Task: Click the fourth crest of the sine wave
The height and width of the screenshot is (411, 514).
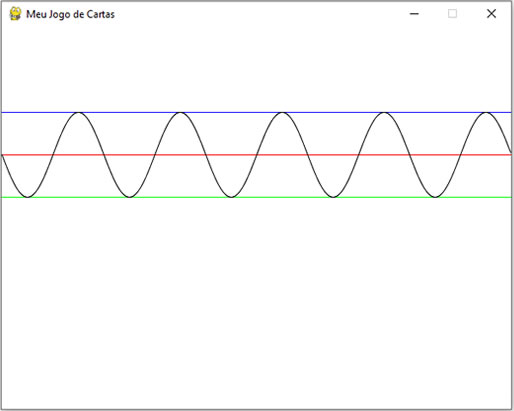Action: (384, 113)
